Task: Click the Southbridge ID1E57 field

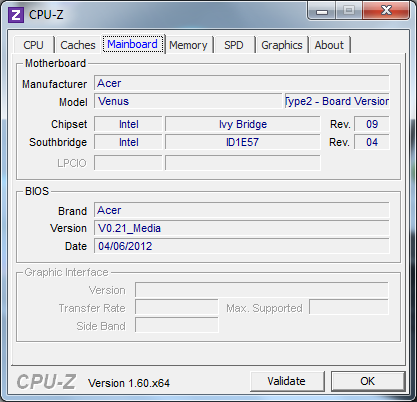Action: 243,142
